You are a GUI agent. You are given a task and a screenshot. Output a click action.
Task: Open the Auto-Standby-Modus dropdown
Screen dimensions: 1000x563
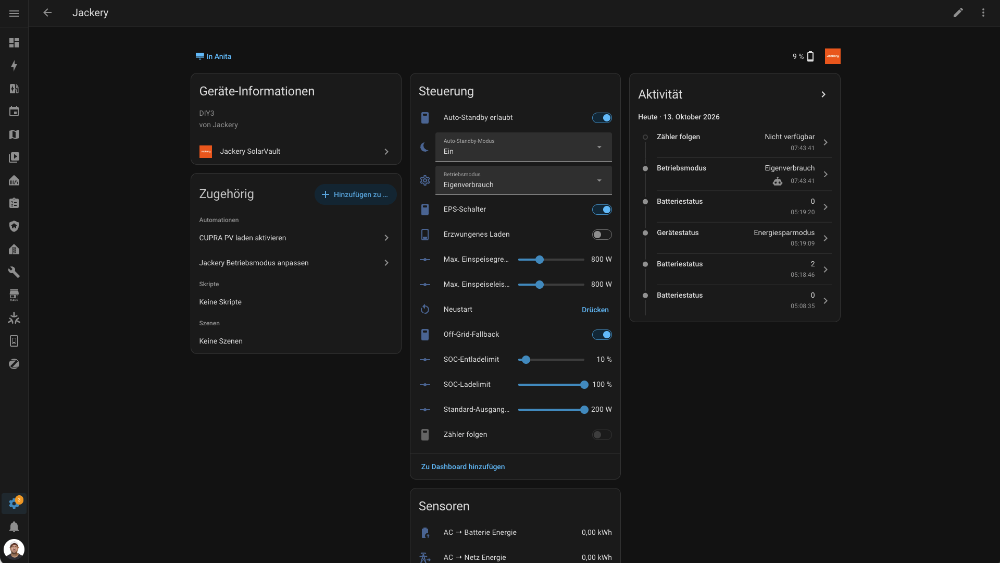524,147
